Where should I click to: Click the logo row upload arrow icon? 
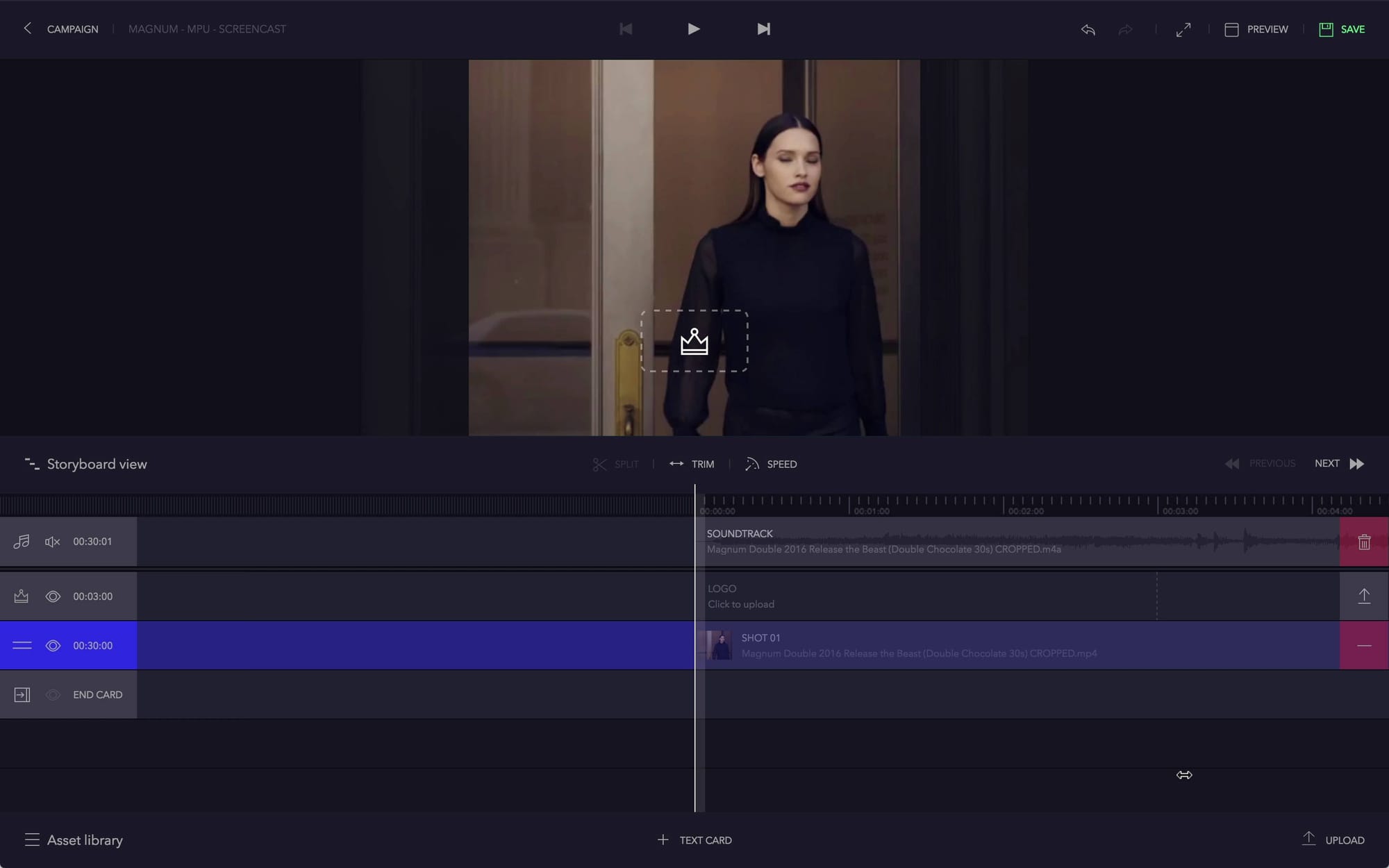point(1364,596)
